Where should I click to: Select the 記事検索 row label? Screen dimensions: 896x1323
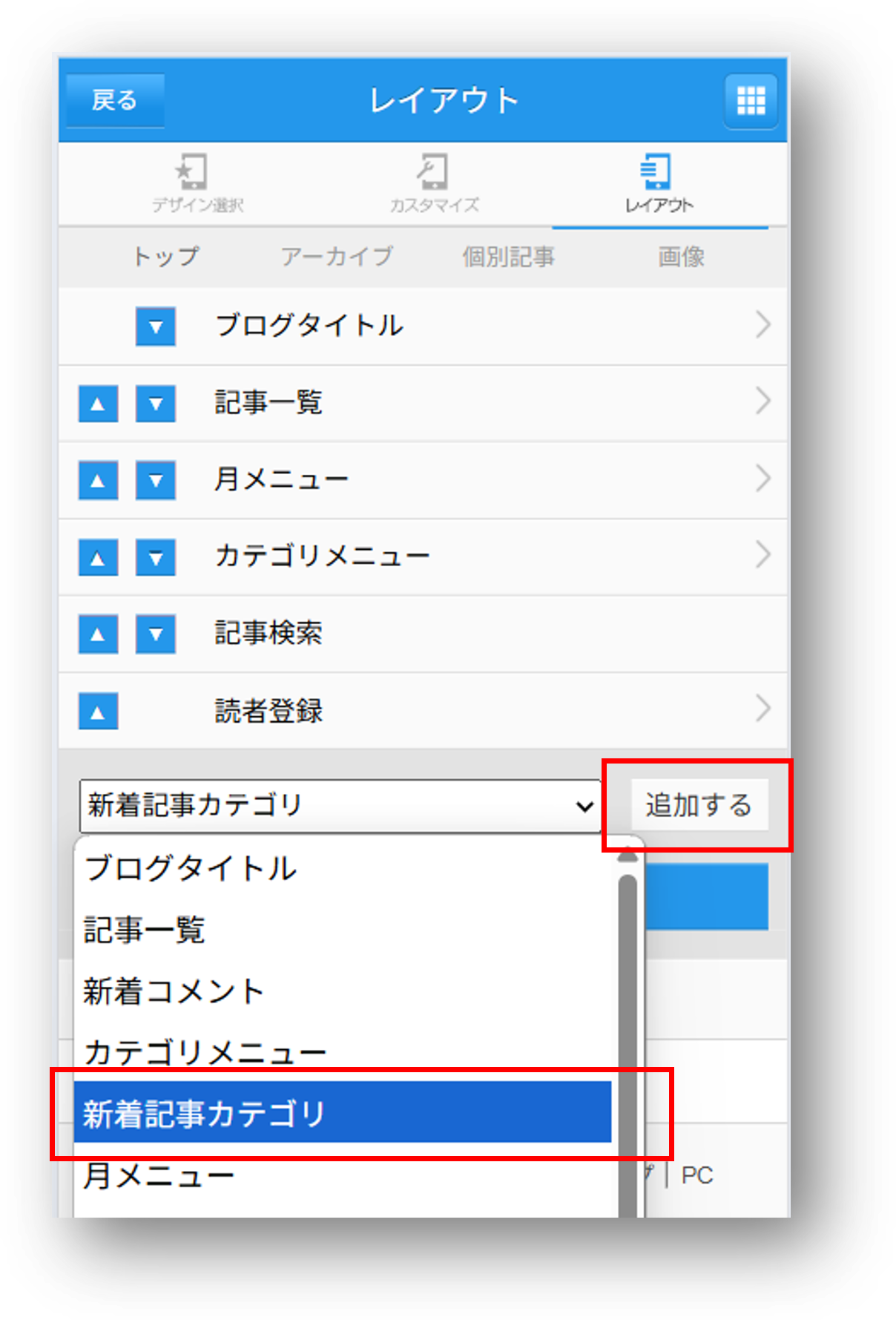point(269,634)
